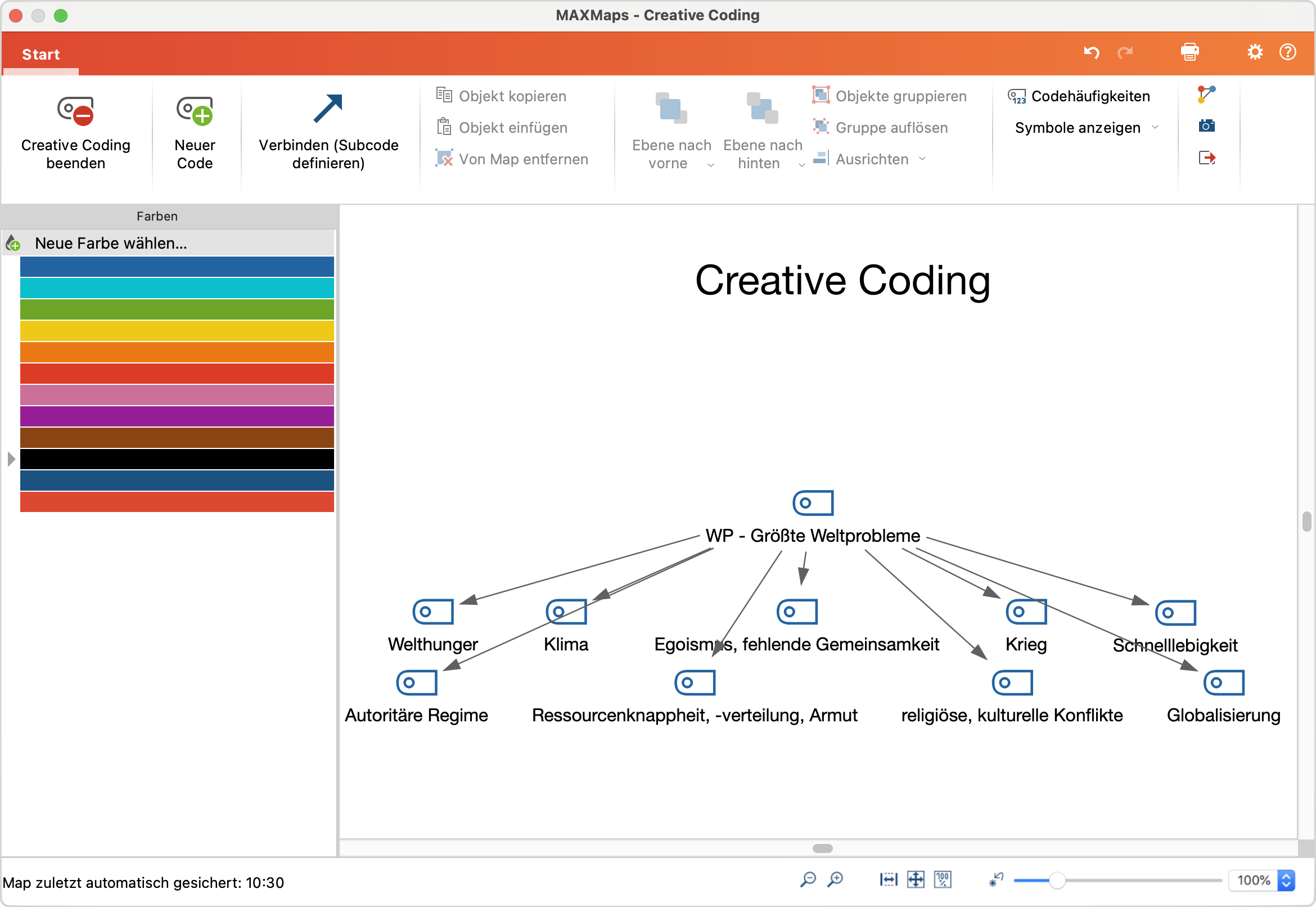This screenshot has height=907, width=1316.
Task: Redo the last action
Action: click(1125, 52)
